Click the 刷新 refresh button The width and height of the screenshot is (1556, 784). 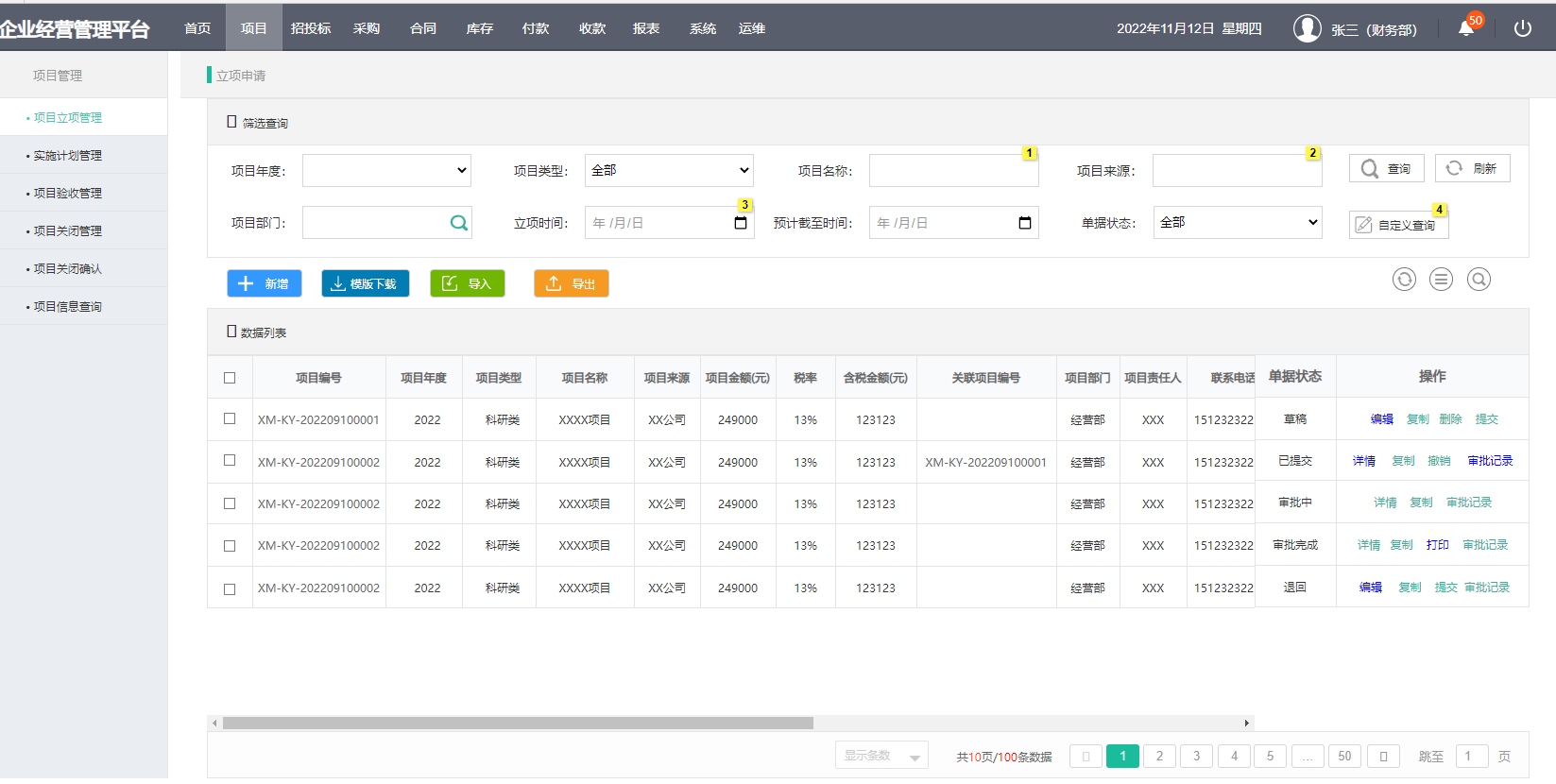coord(1472,168)
